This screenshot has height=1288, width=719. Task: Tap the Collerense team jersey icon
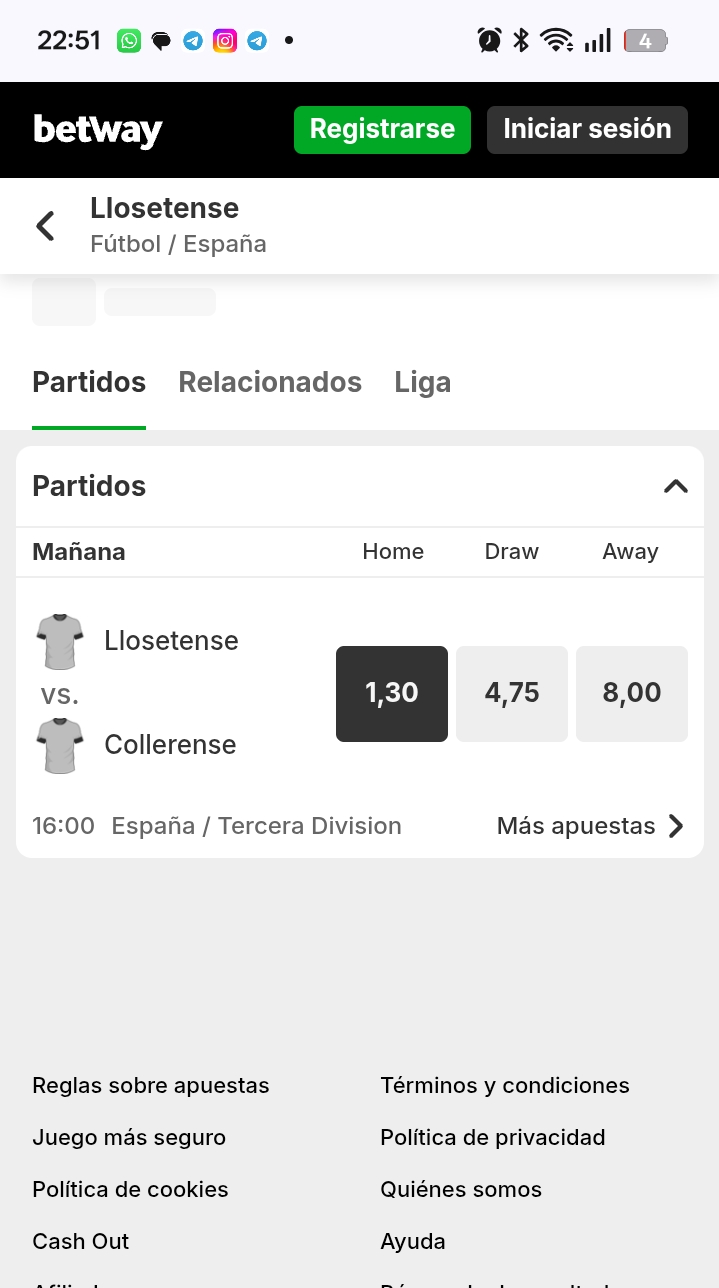pos(60,745)
